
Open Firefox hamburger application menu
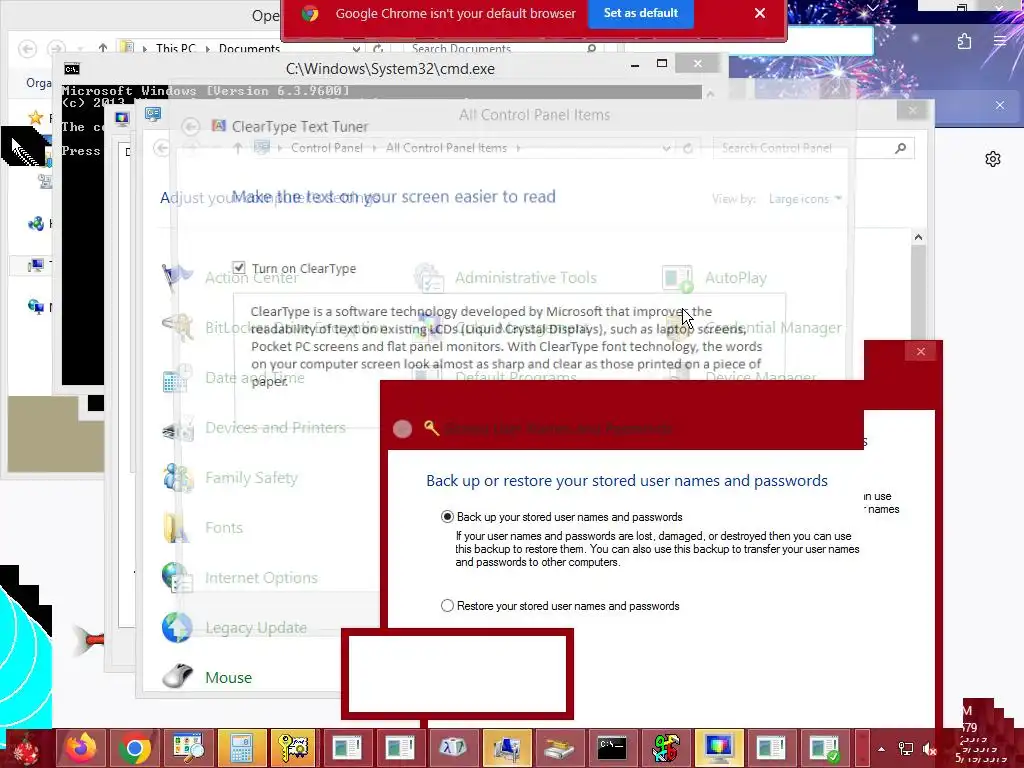click(x=1000, y=41)
